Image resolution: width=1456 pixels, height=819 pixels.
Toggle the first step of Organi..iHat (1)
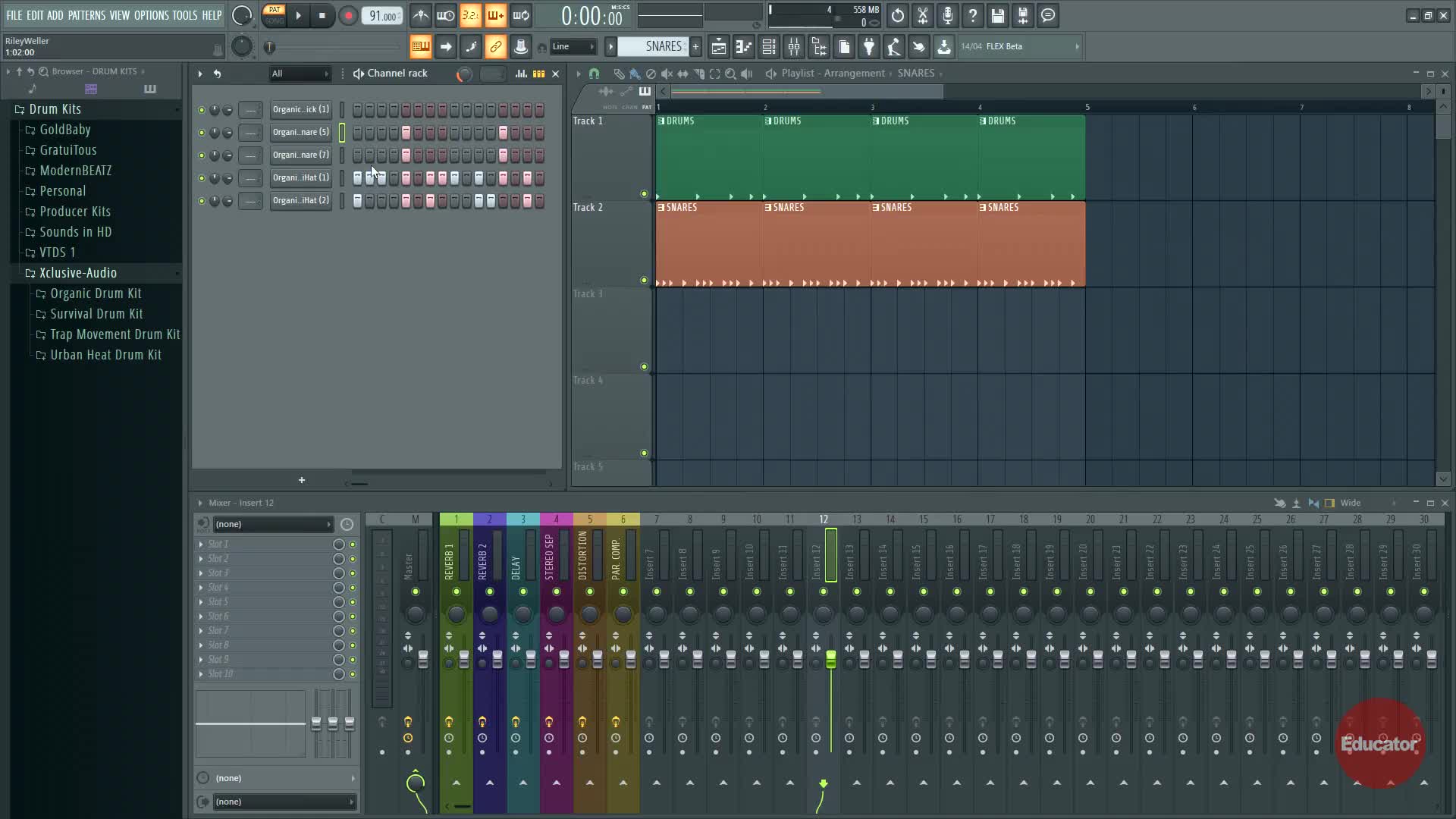[357, 178]
